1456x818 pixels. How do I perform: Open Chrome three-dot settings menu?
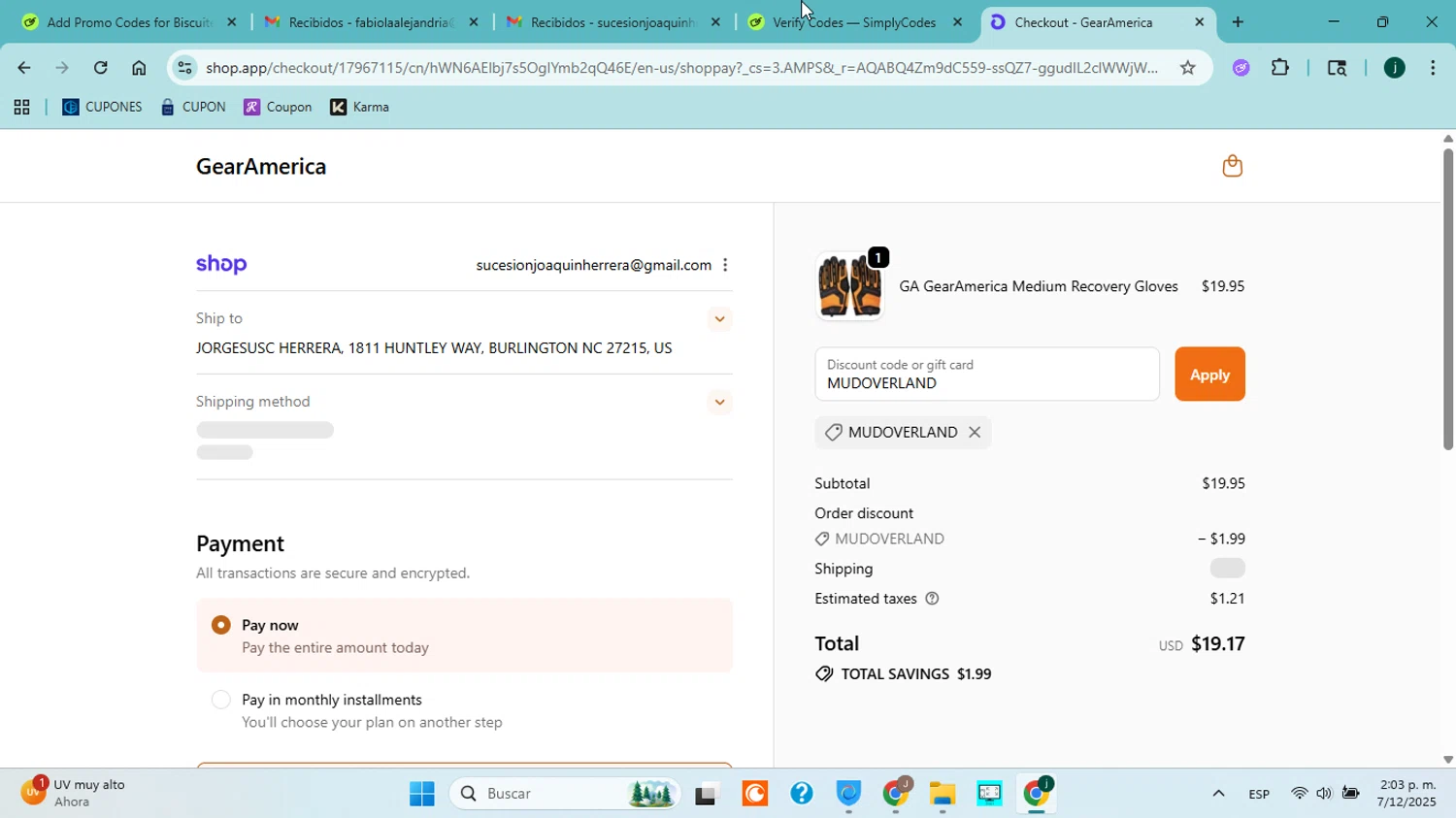[1433, 68]
